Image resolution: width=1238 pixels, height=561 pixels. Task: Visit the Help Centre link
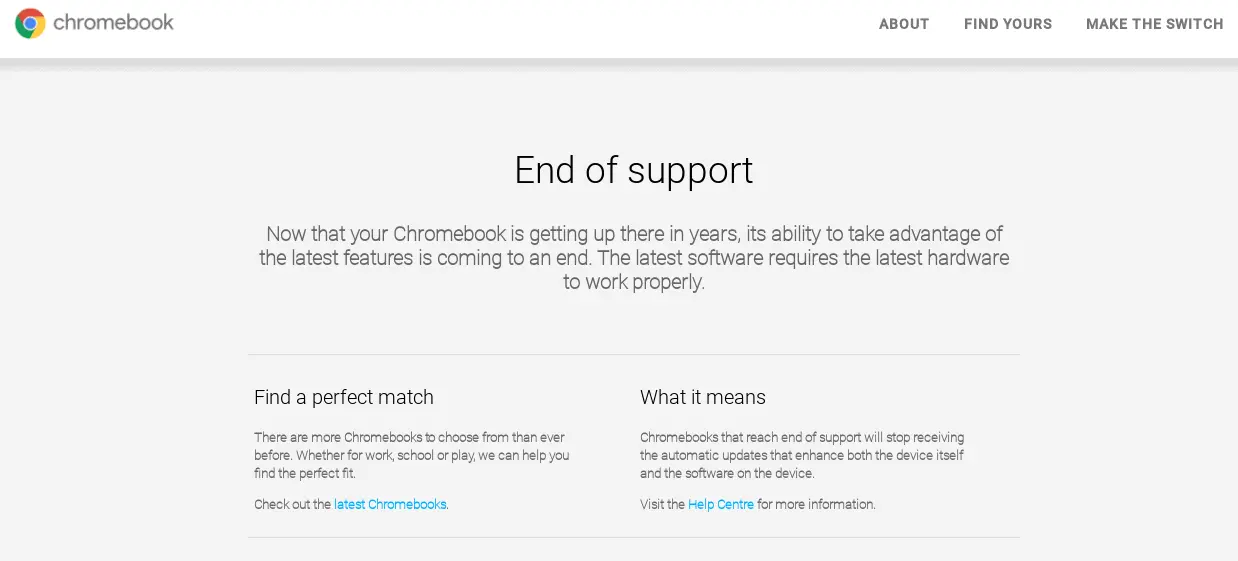click(721, 504)
